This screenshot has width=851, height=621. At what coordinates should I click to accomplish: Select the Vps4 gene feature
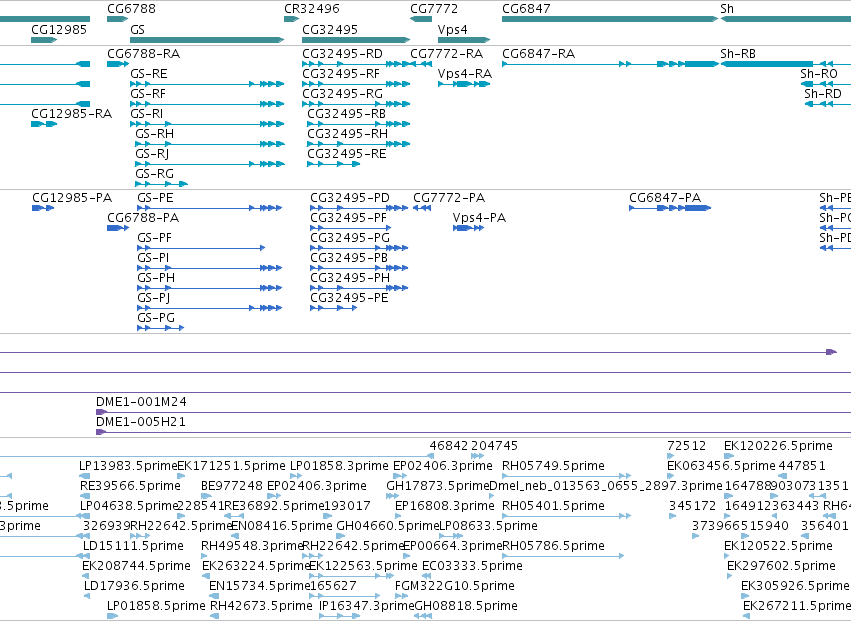tap(464, 40)
